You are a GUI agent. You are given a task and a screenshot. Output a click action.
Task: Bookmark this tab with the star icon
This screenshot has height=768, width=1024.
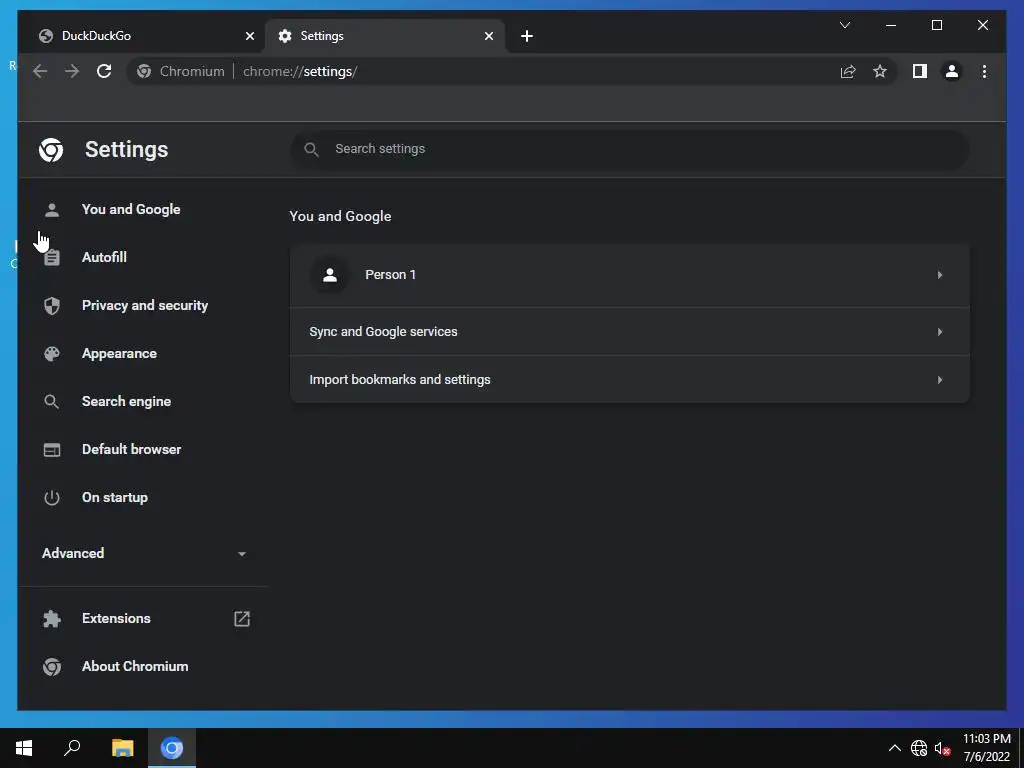pyautogui.click(x=880, y=71)
